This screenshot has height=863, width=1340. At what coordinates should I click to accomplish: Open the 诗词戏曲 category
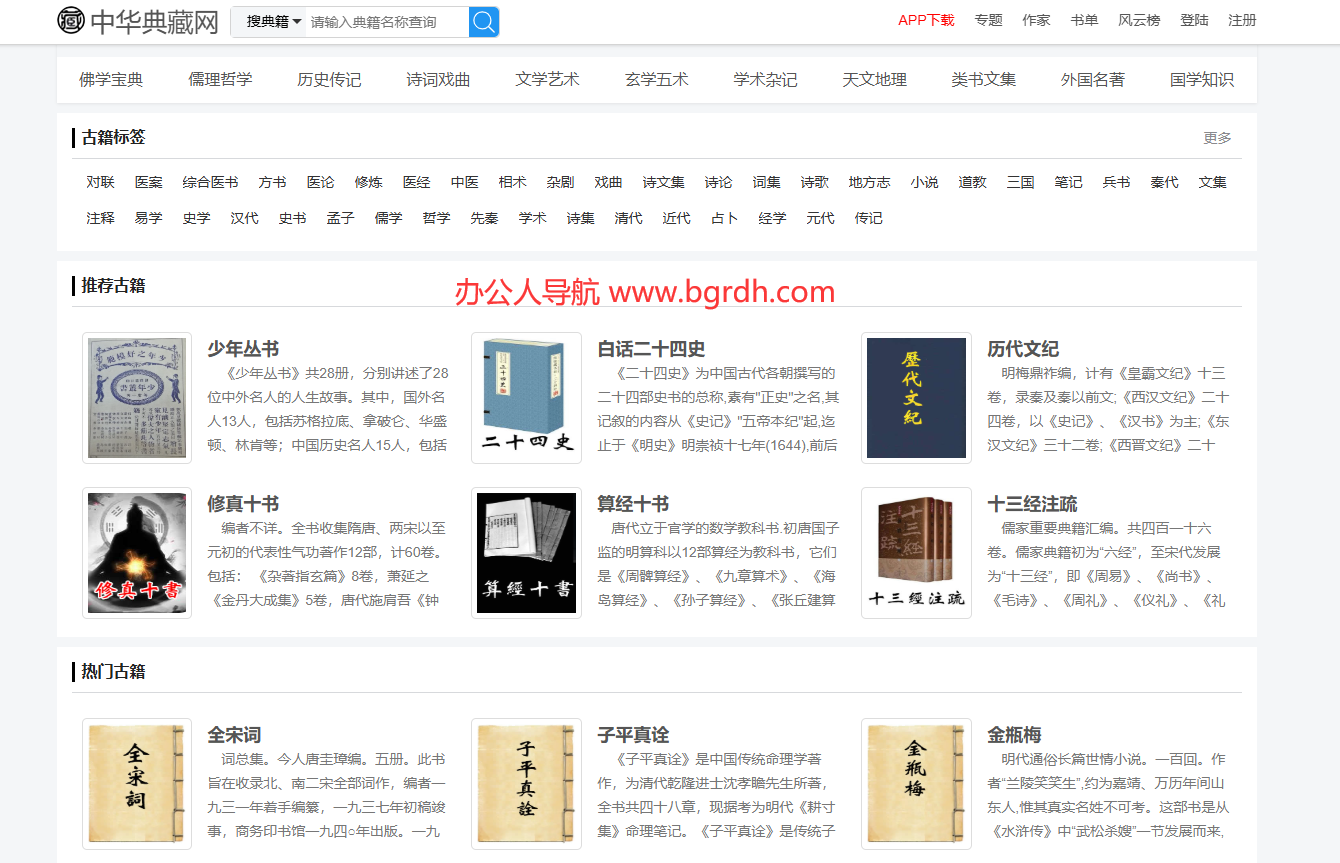[x=438, y=79]
